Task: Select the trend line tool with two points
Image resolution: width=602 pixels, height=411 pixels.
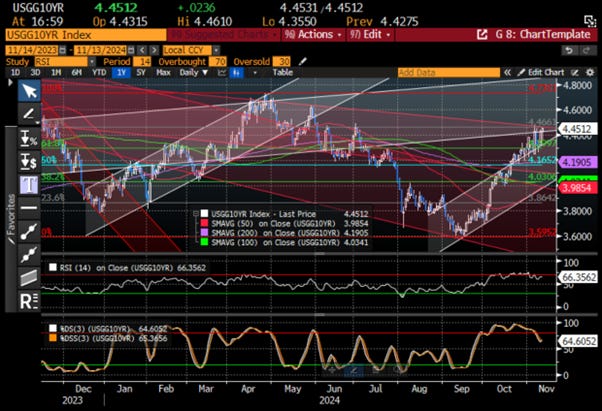Action: [x=29, y=231]
